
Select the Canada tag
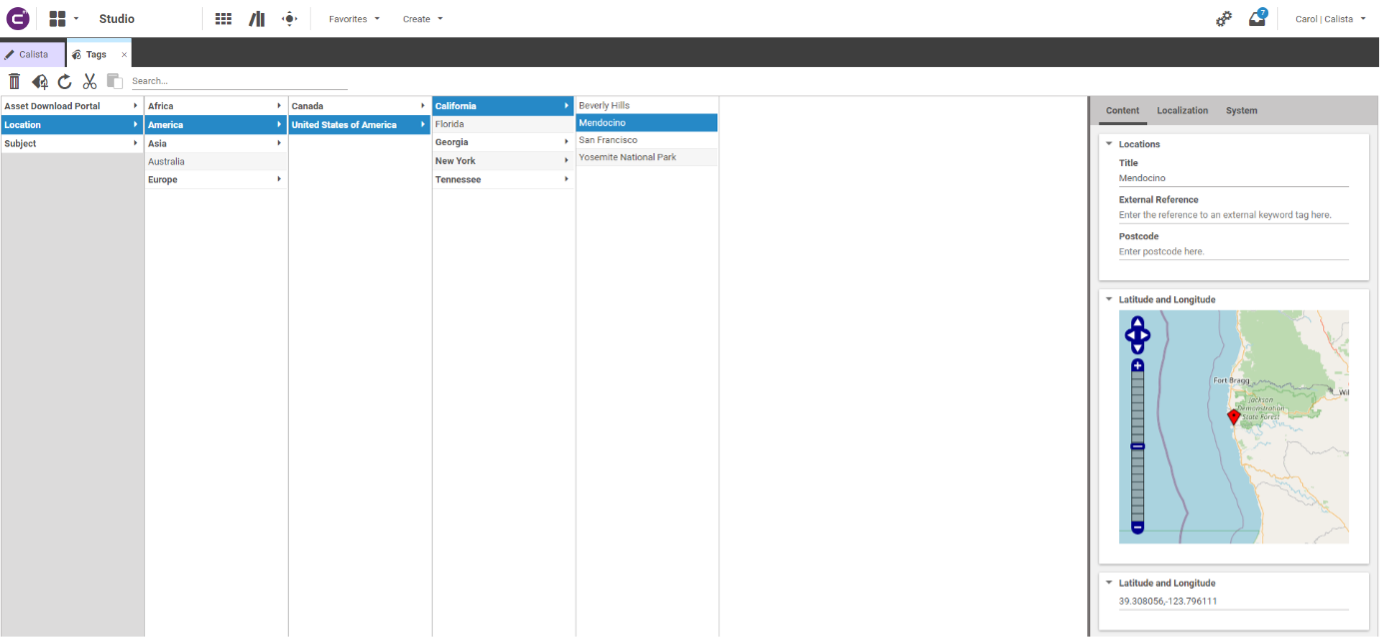[x=360, y=106]
